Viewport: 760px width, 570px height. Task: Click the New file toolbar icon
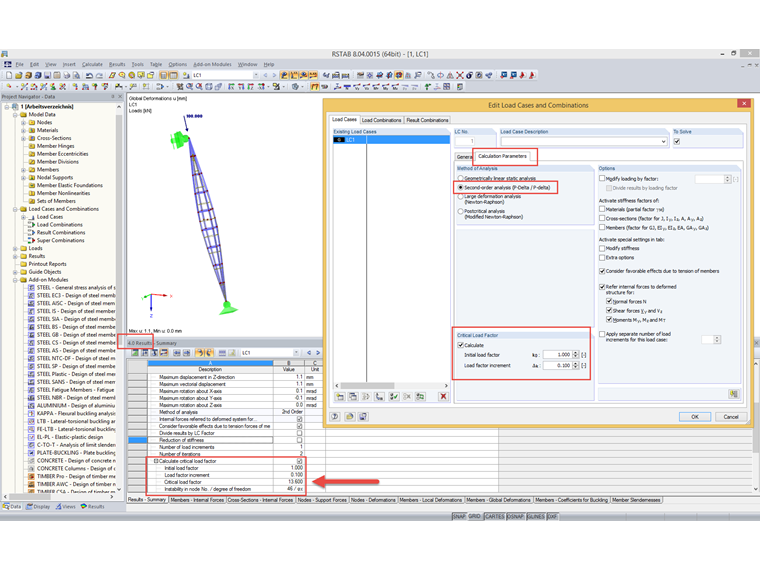point(9,75)
